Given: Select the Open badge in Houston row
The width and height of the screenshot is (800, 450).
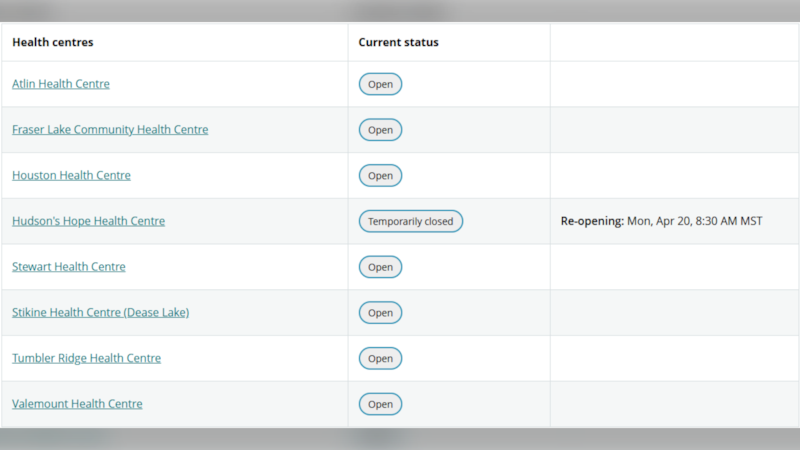Looking at the screenshot, I should pyautogui.click(x=380, y=176).
